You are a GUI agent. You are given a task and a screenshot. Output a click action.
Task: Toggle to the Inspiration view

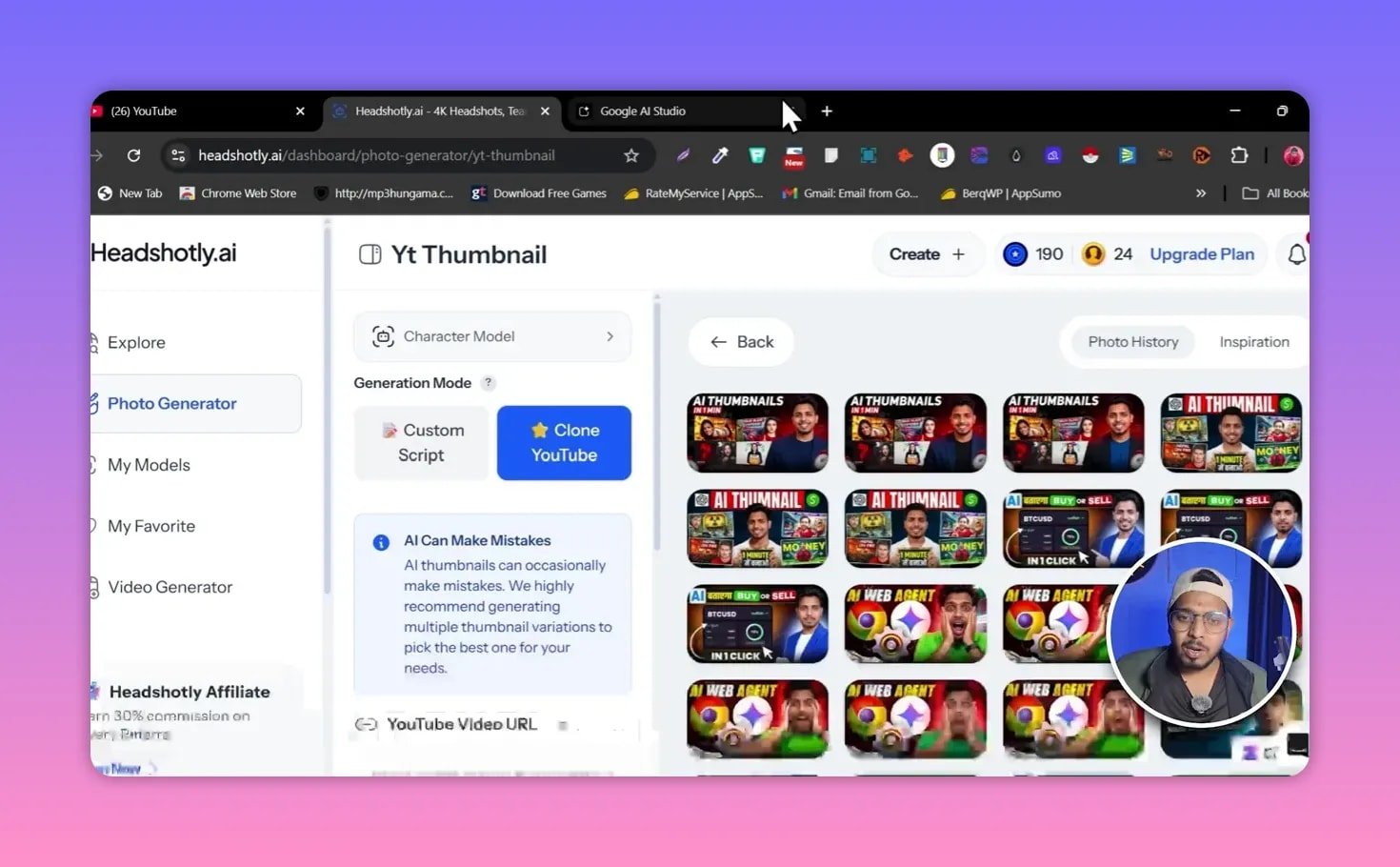pos(1253,341)
